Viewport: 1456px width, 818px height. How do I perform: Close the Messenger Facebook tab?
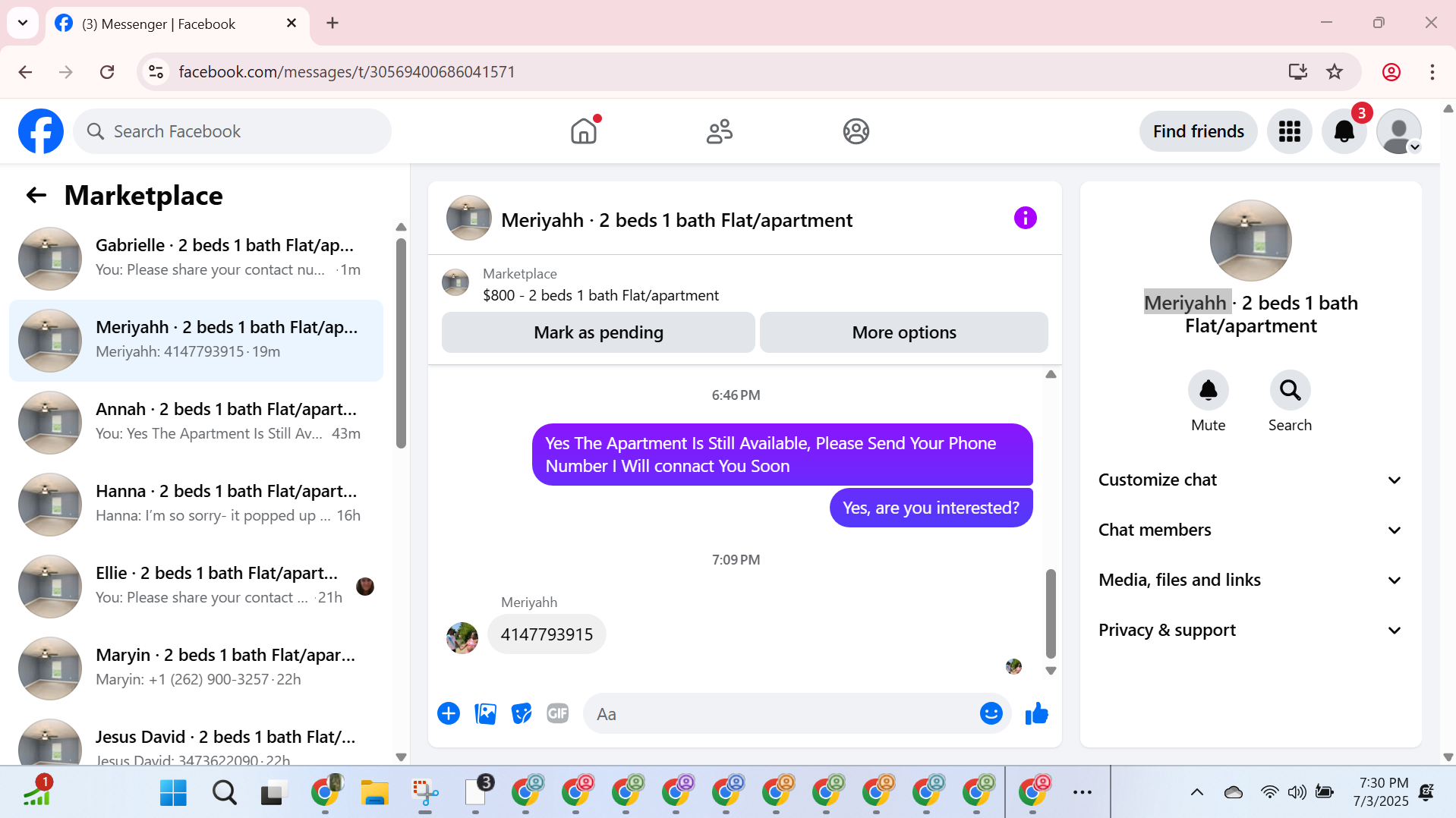[x=292, y=24]
